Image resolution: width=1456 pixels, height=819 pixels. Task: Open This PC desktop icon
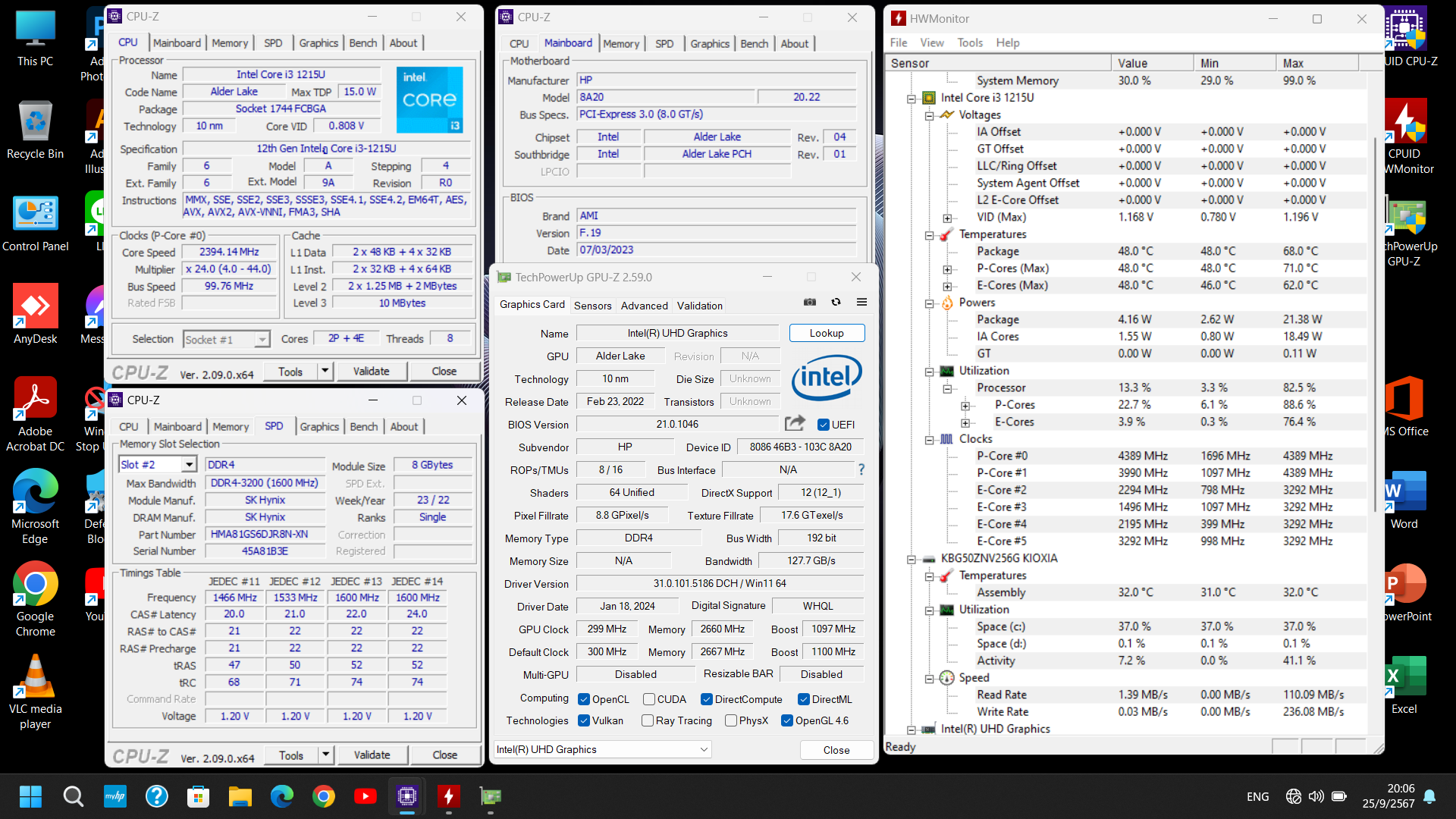[x=35, y=39]
